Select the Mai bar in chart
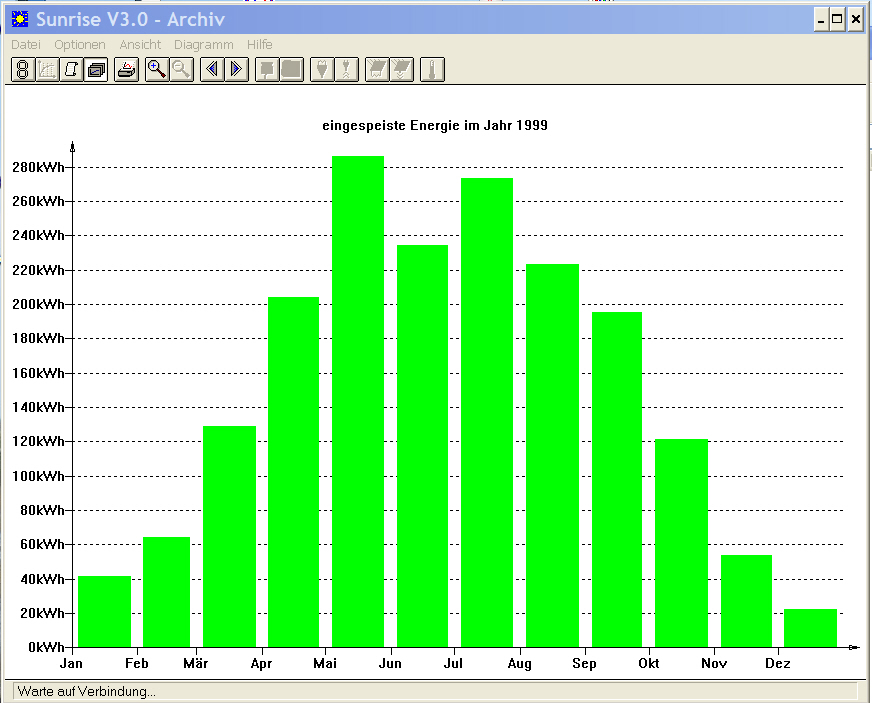Viewport: 872px width, 703px height. click(x=358, y=402)
